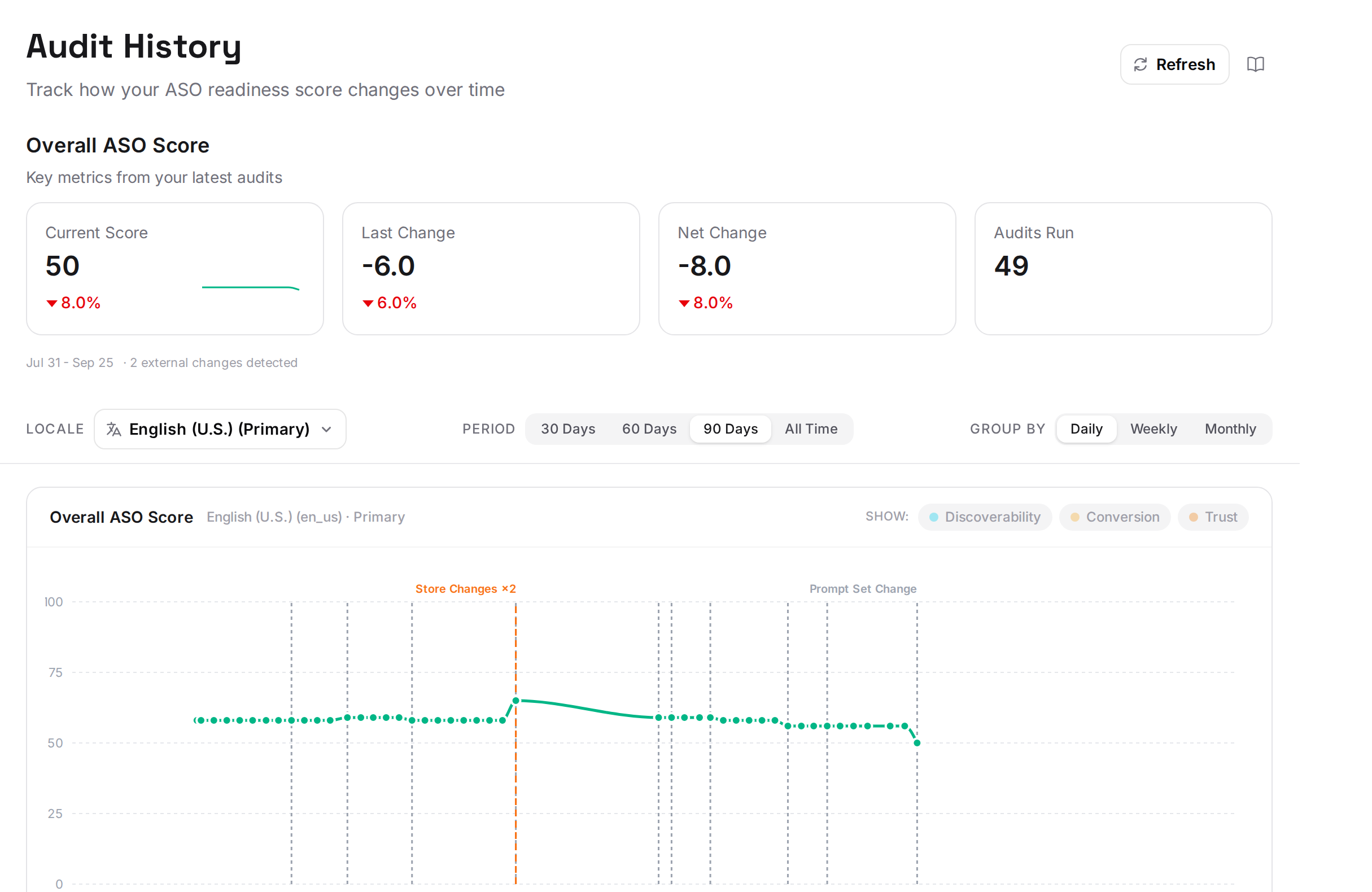The height and width of the screenshot is (892, 1372).
Task: Click the Discoverability blue color dot
Action: (934, 518)
